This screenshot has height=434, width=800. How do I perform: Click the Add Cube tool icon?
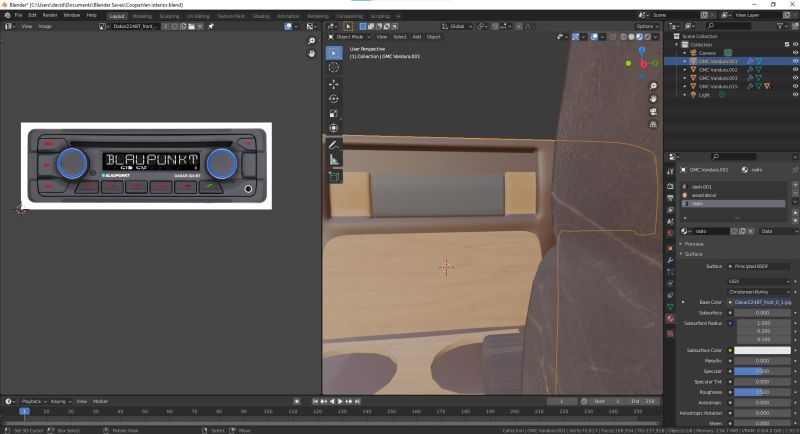click(334, 177)
